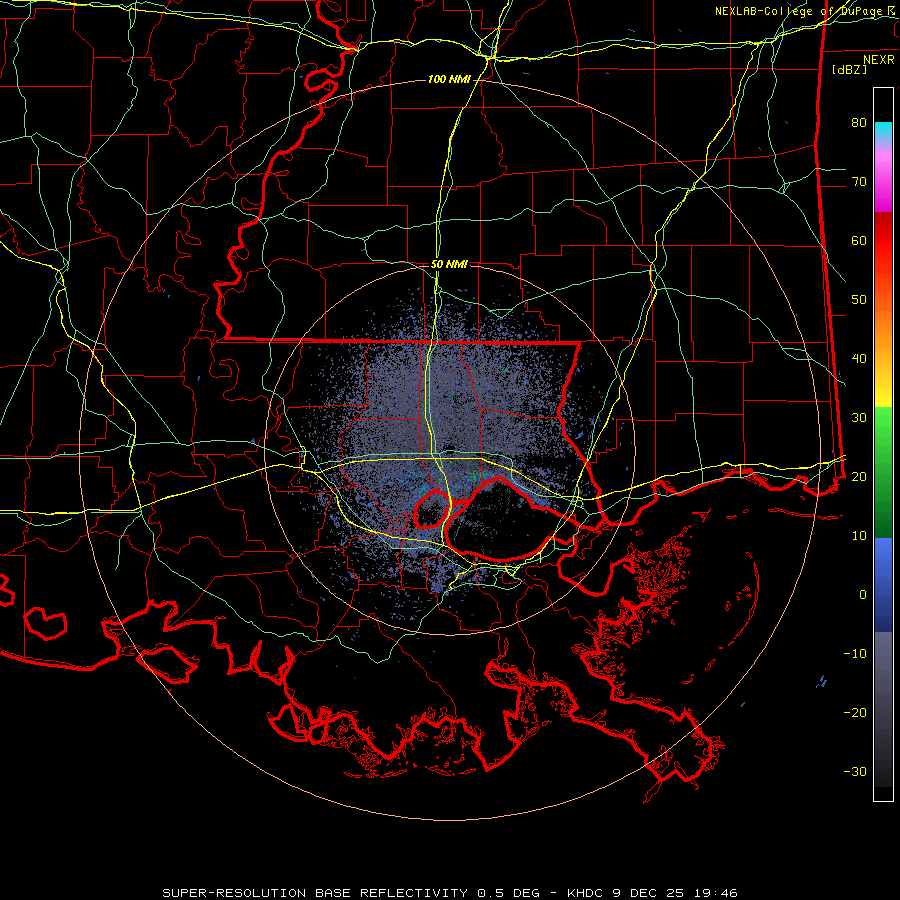Image resolution: width=900 pixels, height=900 pixels.
Task: Click the green band of the reflectivity color bar
Action: pos(883,472)
